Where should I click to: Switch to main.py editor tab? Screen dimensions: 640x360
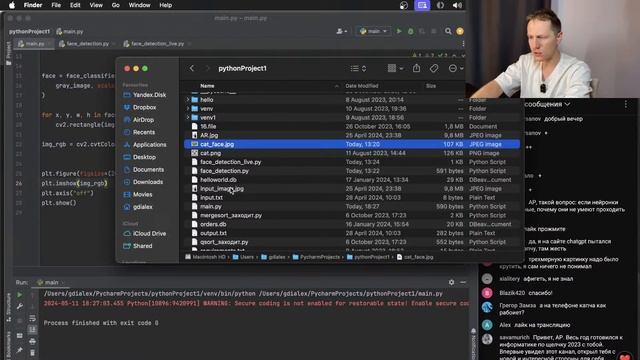tap(35, 44)
